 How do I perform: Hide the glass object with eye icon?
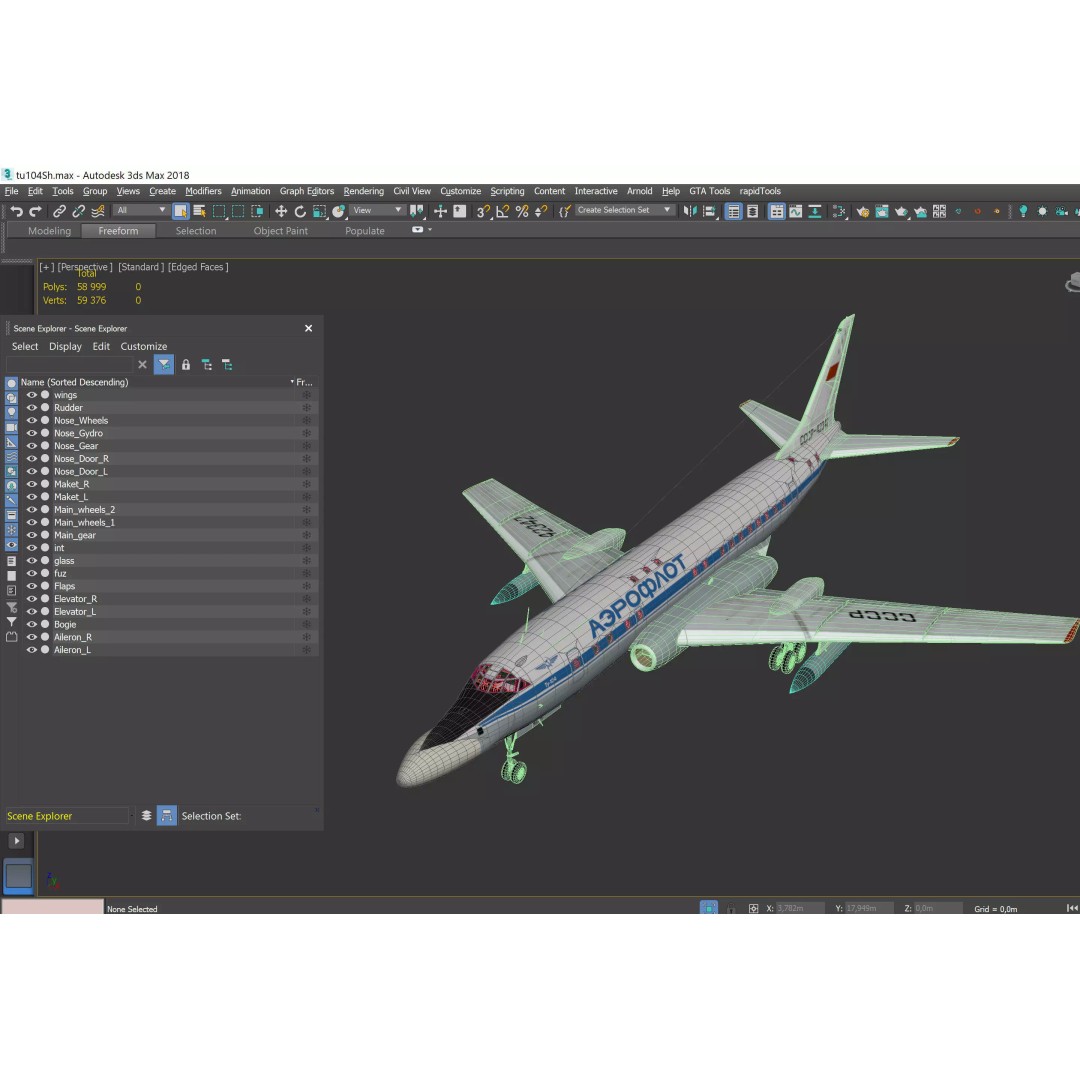click(32, 561)
